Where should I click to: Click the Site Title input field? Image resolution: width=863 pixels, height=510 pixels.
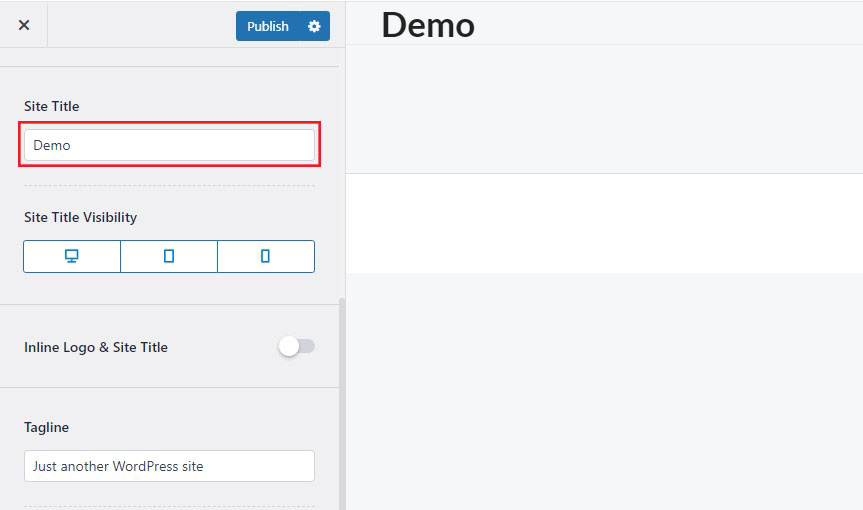(x=170, y=145)
